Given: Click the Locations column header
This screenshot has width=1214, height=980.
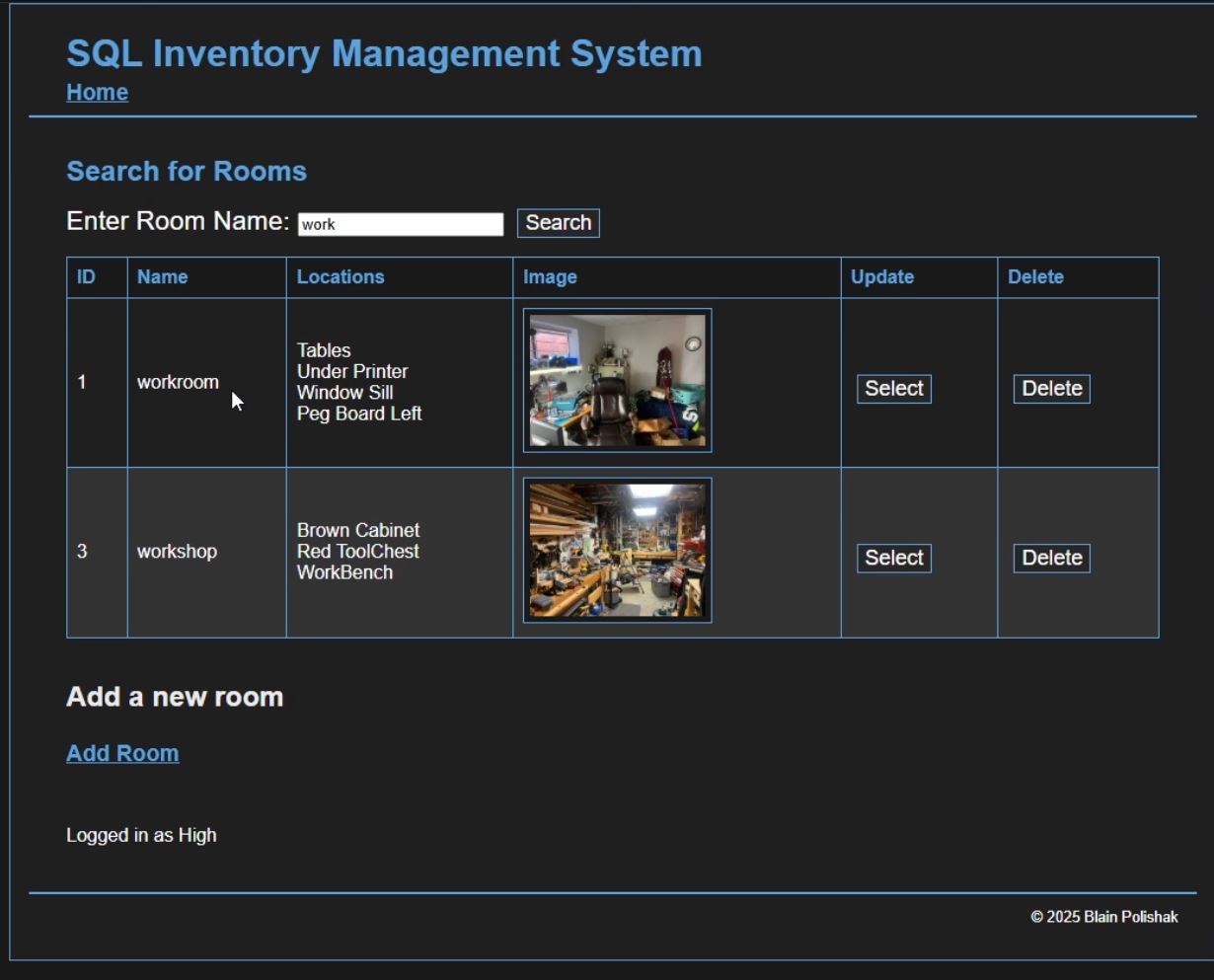Looking at the screenshot, I should tap(341, 277).
